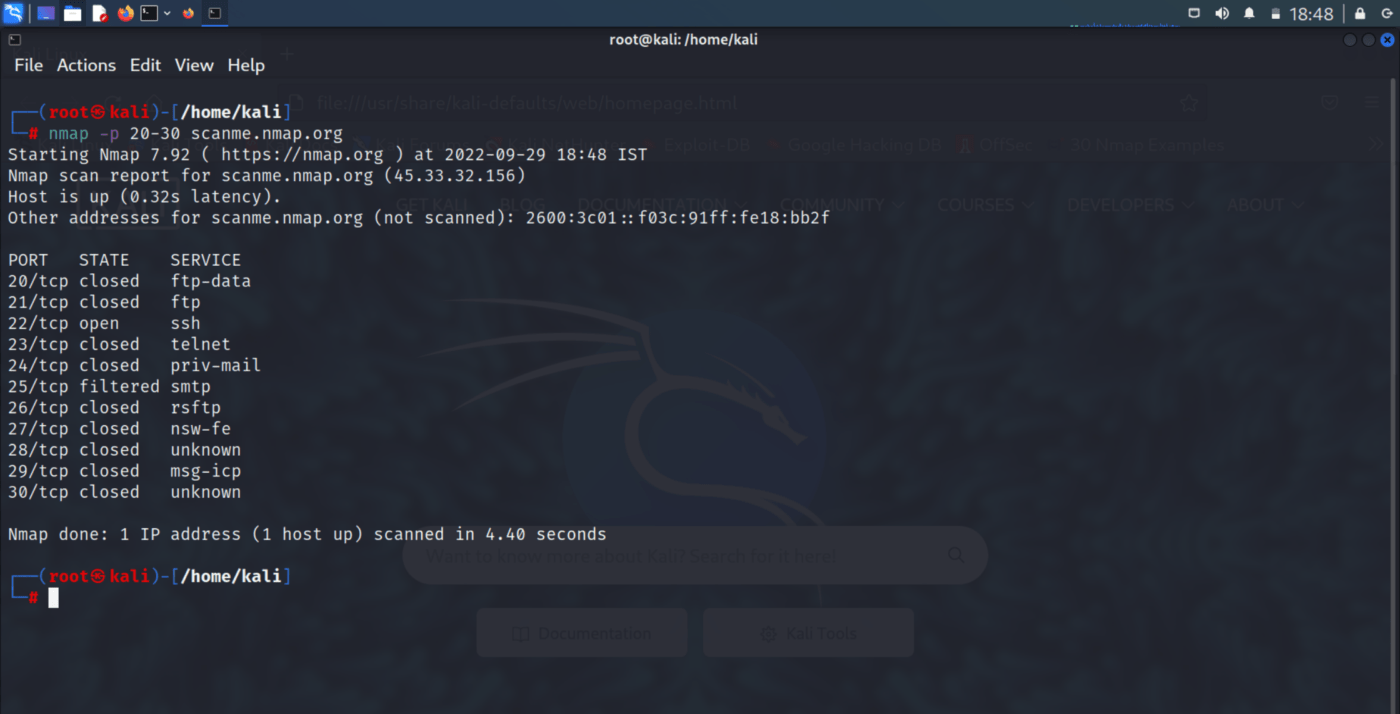The image size is (1400, 714).
Task: Launch Firefox from the taskbar
Action: click(x=125, y=13)
